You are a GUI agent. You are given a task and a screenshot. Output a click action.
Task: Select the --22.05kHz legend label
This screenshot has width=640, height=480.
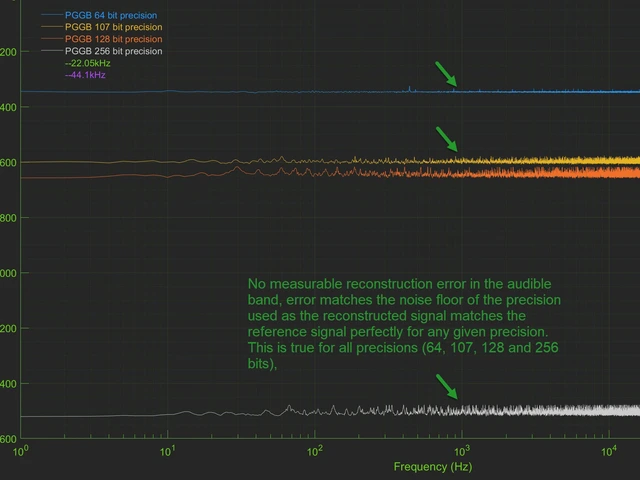click(x=88, y=63)
